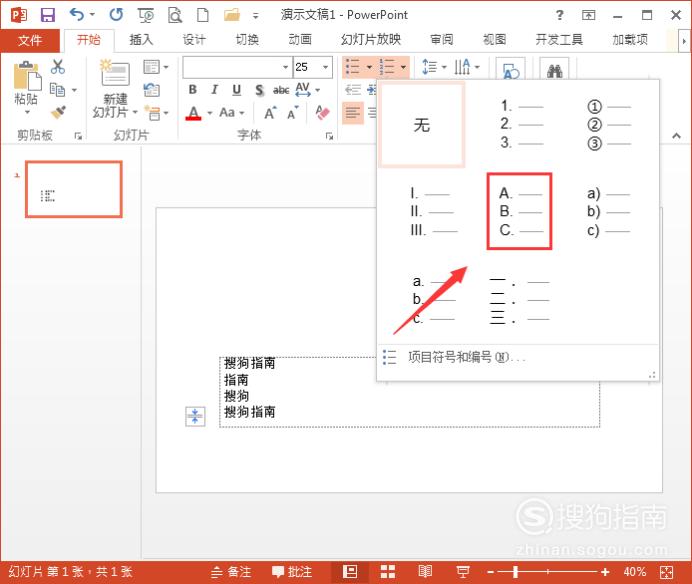Cut selection with the scissors icon
The height and width of the screenshot is (584, 692).
coord(58,67)
